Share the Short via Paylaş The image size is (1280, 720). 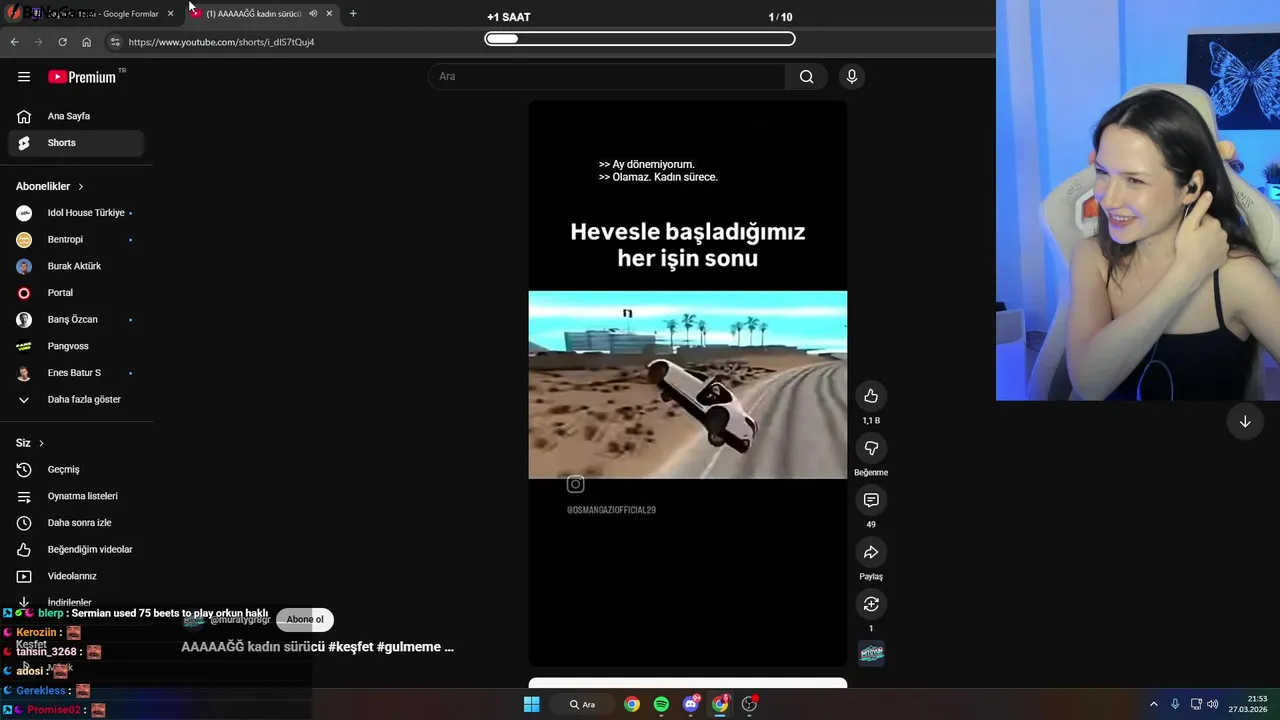pyautogui.click(x=871, y=552)
